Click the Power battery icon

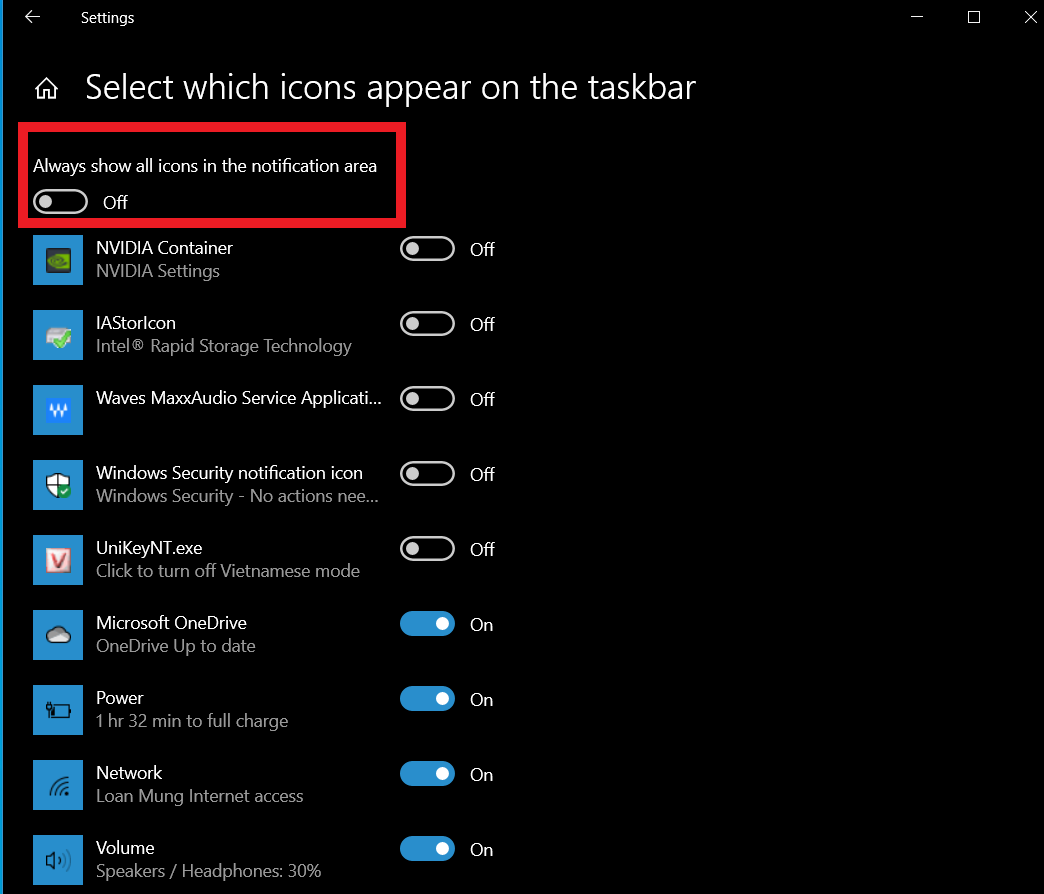click(x=58, y=710)
